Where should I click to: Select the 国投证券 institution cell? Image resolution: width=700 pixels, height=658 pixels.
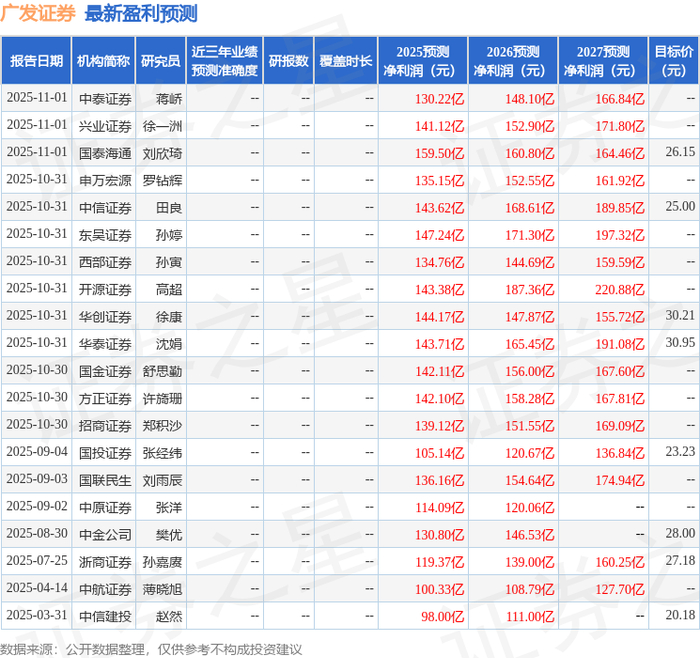coord(105,453)
